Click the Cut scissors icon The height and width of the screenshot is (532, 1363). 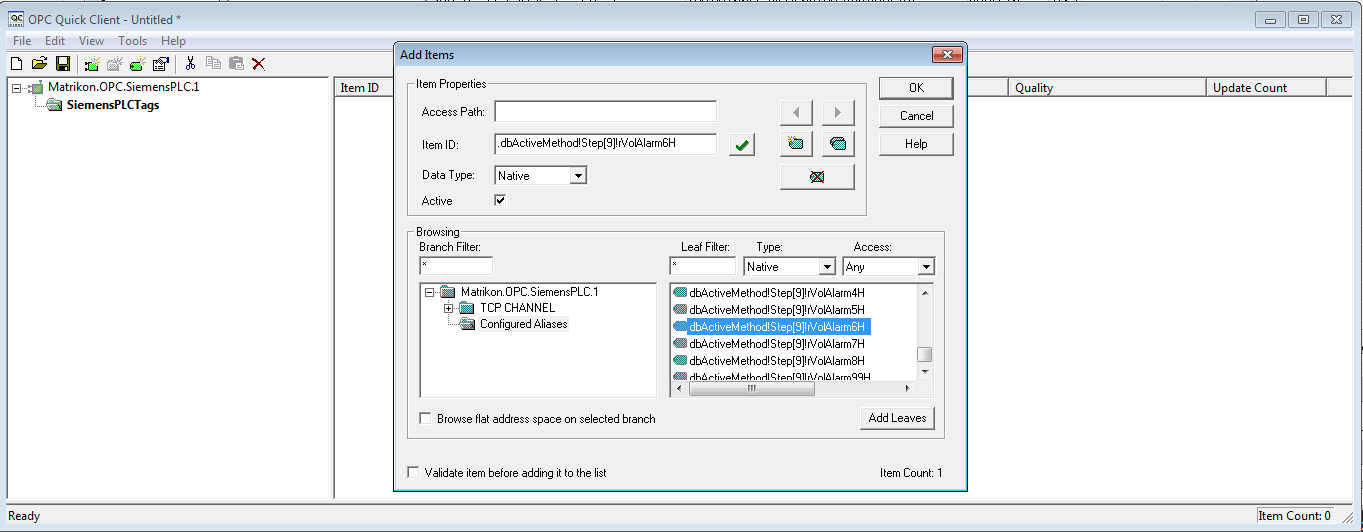[x=190, y=64]
